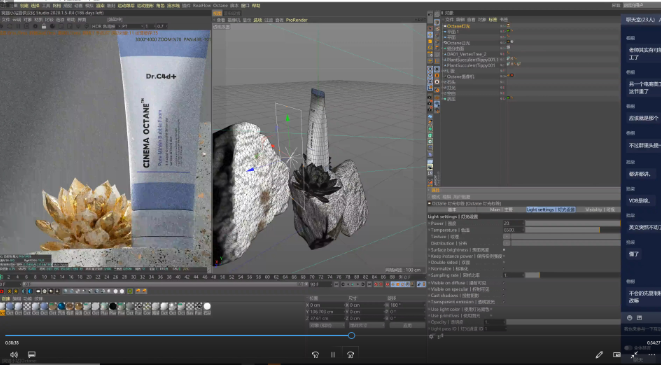Screen dimensions: 661x365
Task: Click the skip-forward icon in video player
Action: pos(350,354)
